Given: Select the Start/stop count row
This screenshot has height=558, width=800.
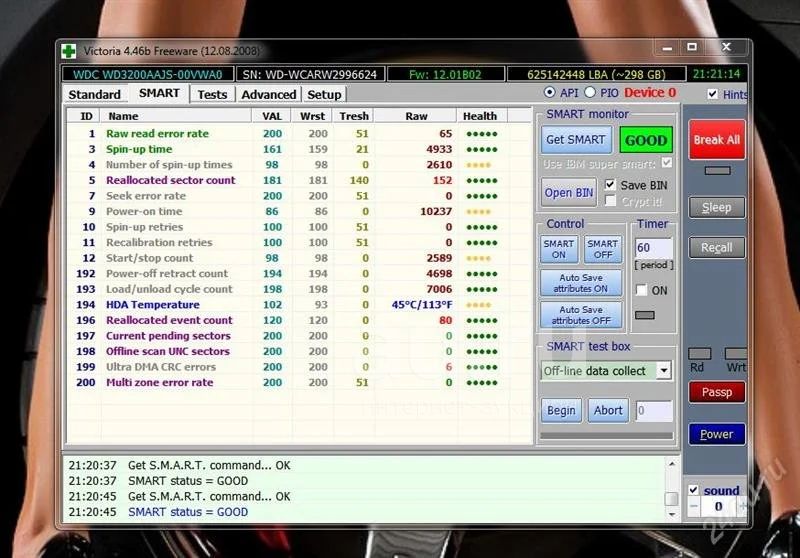Looking at the screenshot, I should [298, 258].
